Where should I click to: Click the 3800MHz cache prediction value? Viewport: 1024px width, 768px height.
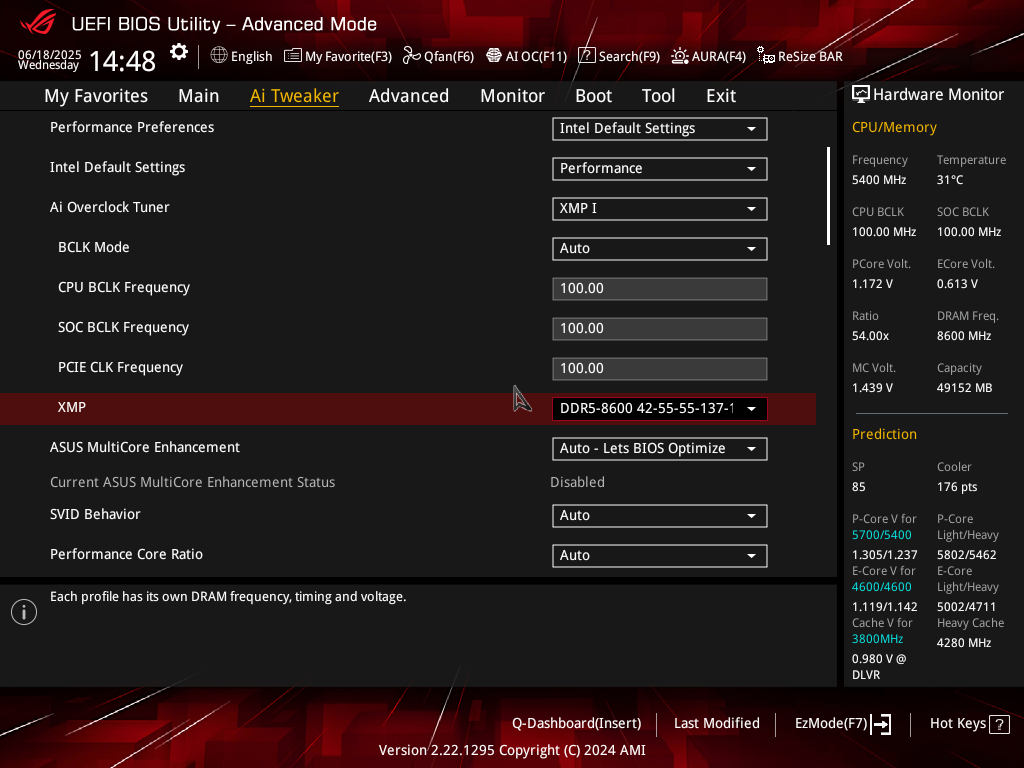coord(877,639)
